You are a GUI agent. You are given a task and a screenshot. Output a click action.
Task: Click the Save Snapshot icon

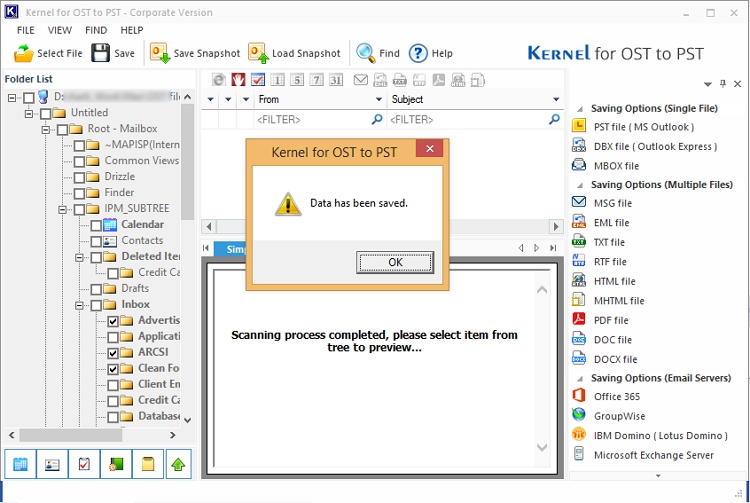[x=160, y=53]
